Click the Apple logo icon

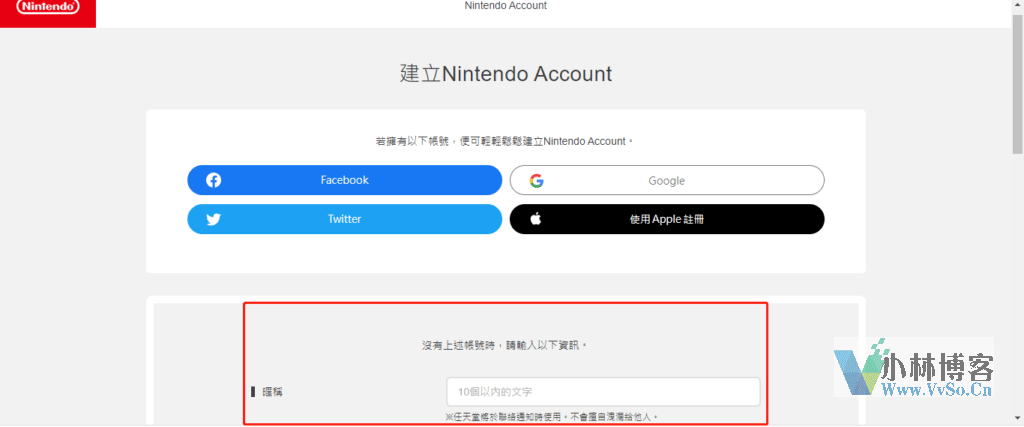(536, 219)
